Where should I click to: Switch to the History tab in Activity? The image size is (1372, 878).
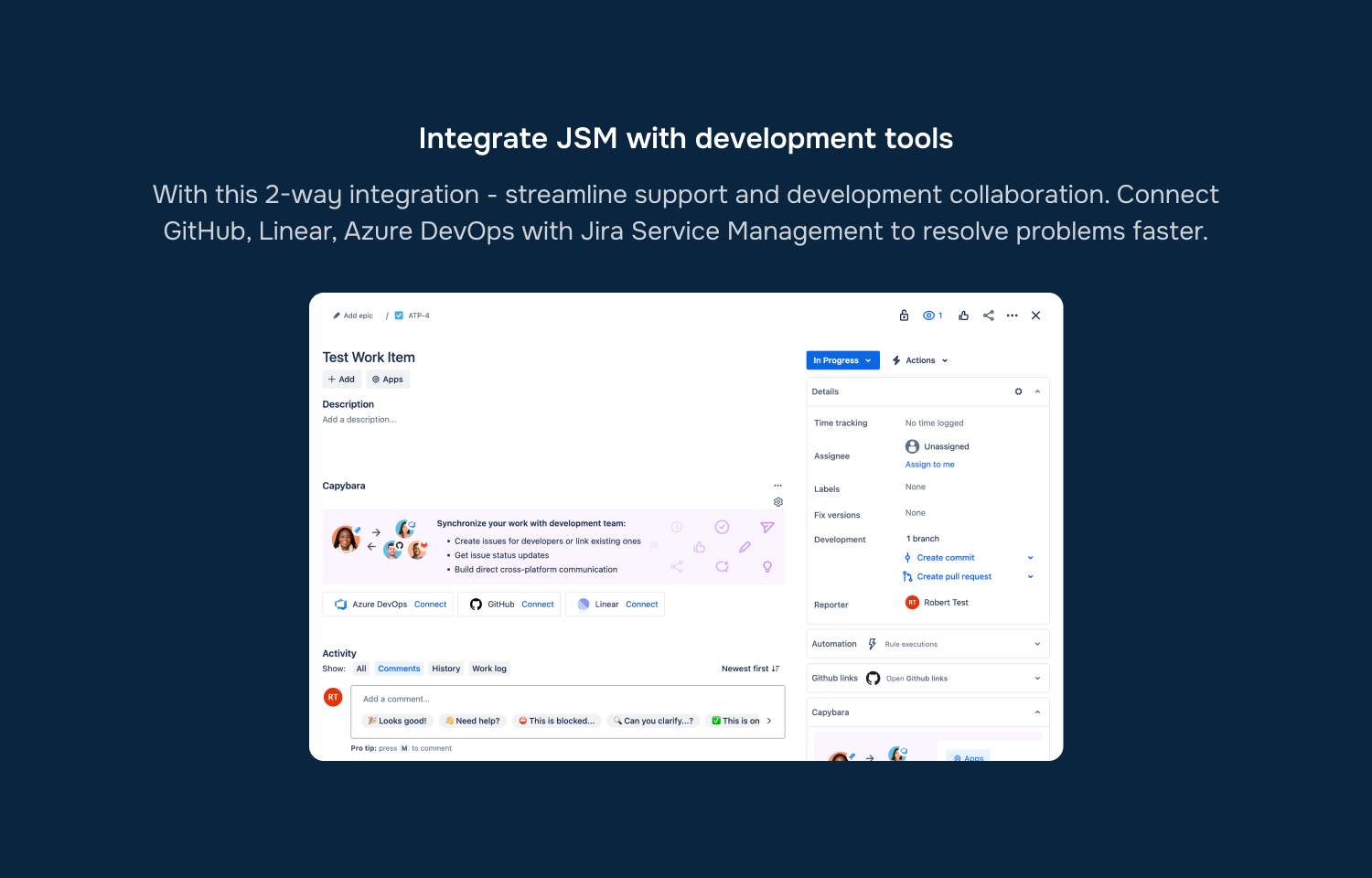coord(445,669)
